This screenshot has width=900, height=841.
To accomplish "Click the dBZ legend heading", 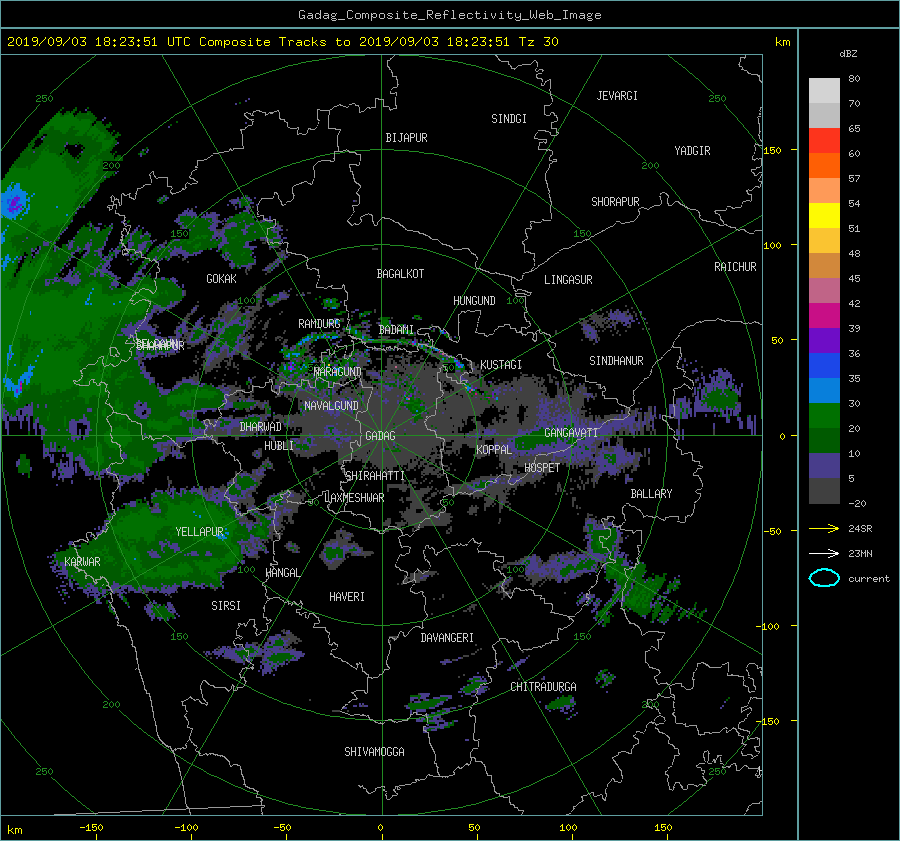I will click(848, 54).
